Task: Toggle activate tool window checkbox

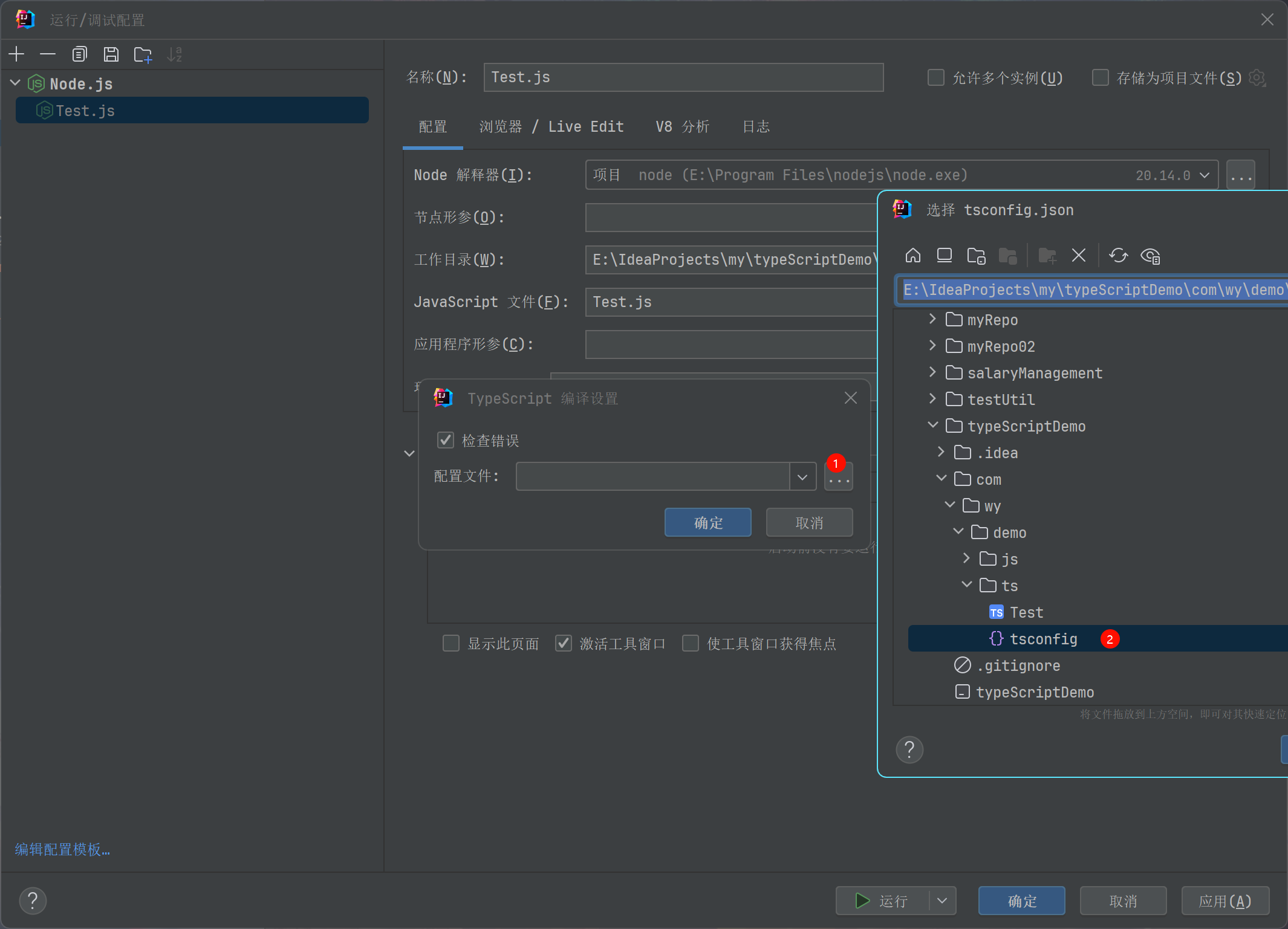Action: coord(564,643)
